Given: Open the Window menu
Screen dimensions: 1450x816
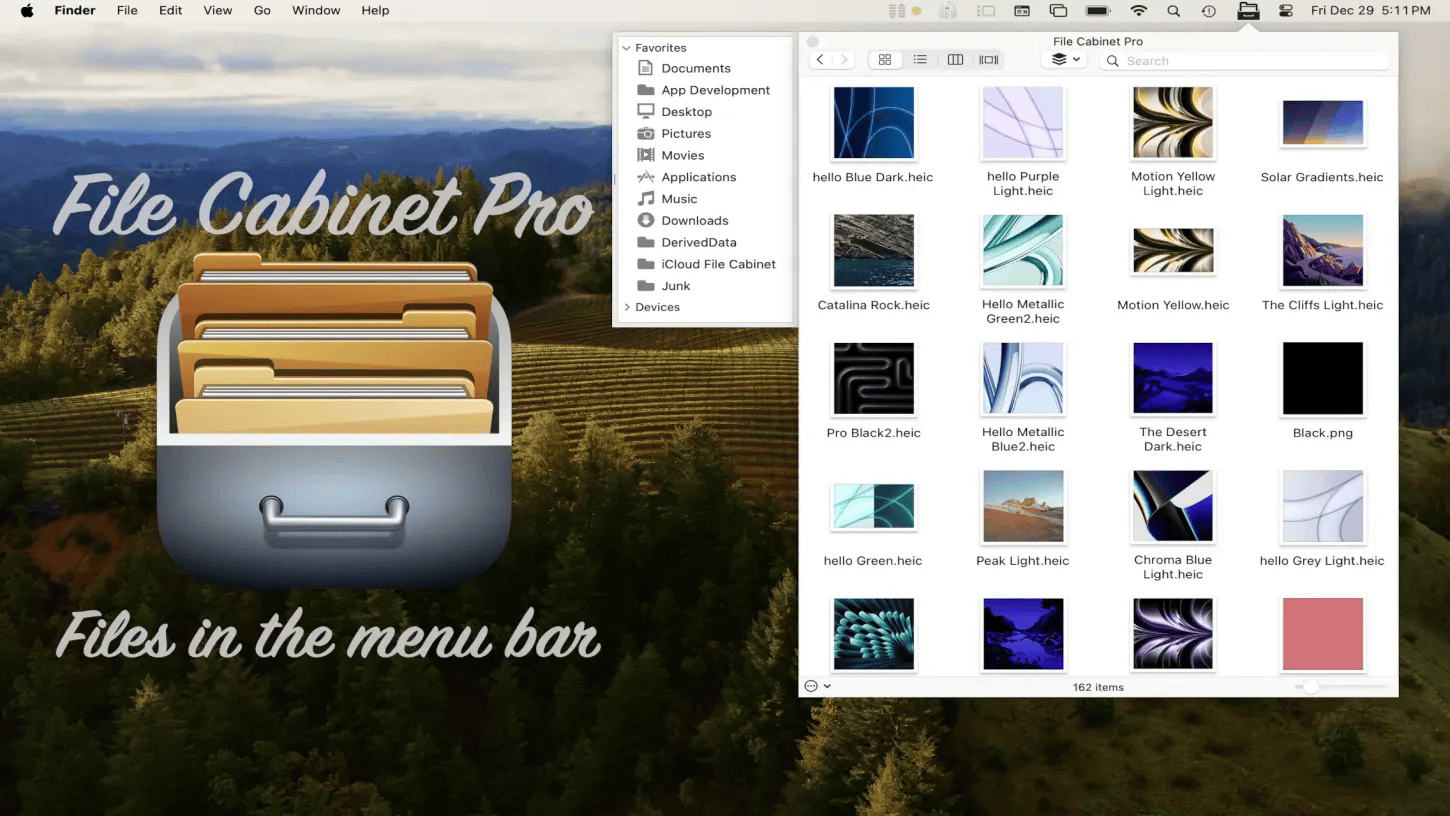Looking at the screenshot, I should point(316,11).
